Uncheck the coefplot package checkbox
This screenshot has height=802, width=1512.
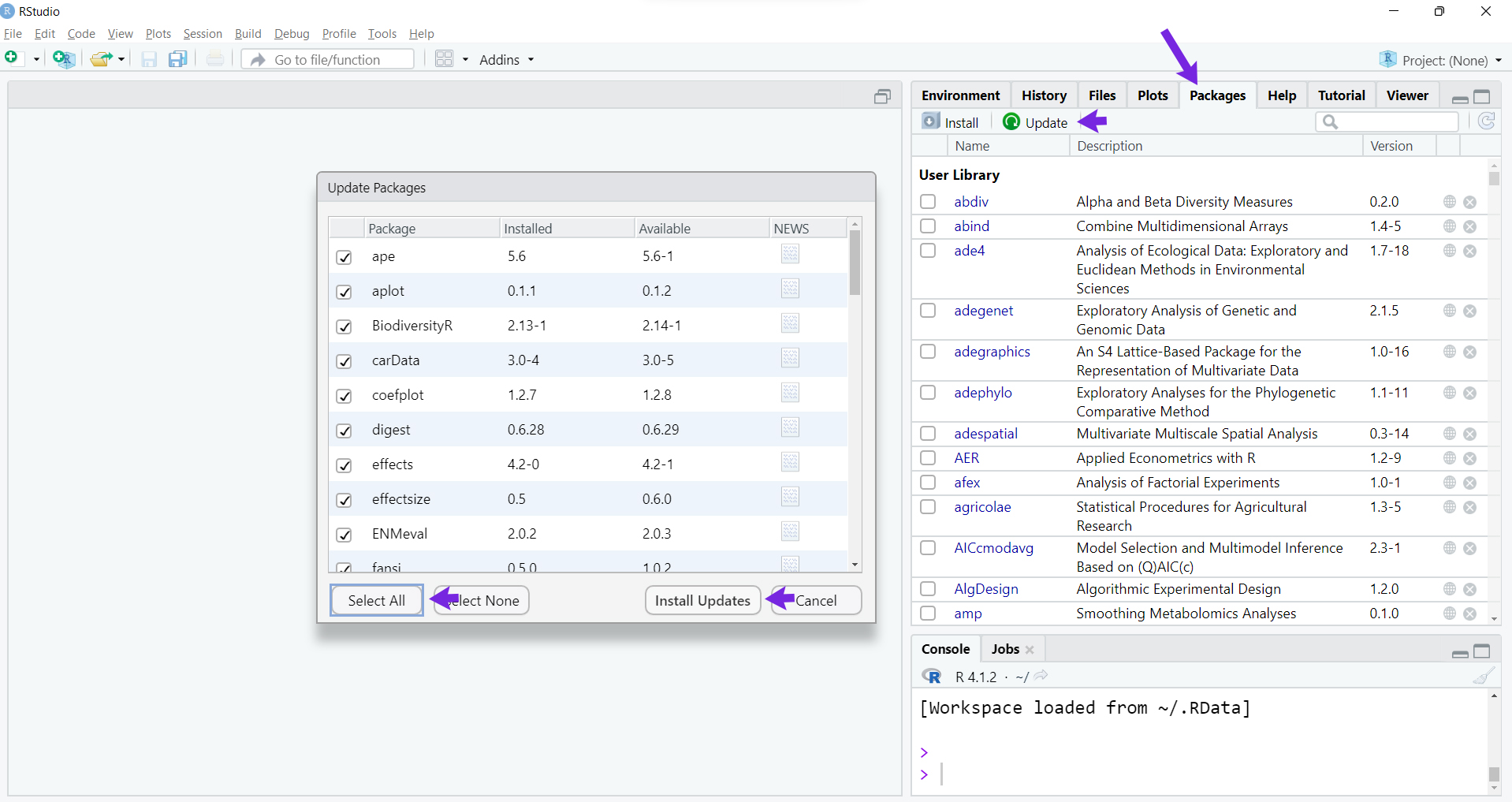coord(344,396)
